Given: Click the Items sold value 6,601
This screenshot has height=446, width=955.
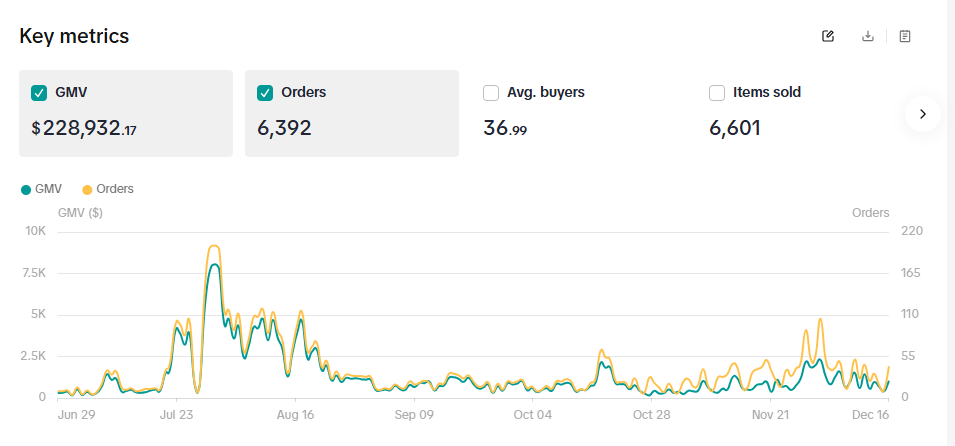Looking at the screenshot, I should point(735,128).
